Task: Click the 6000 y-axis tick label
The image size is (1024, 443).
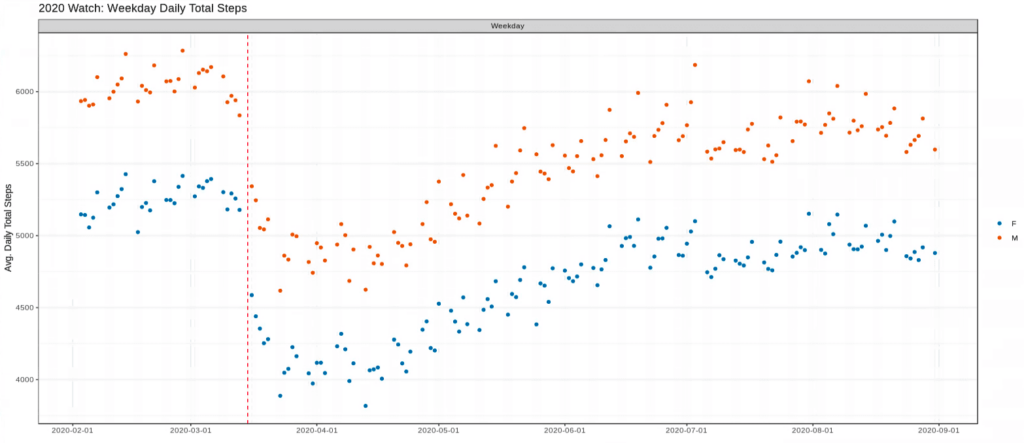Action: tap(22, 92)
